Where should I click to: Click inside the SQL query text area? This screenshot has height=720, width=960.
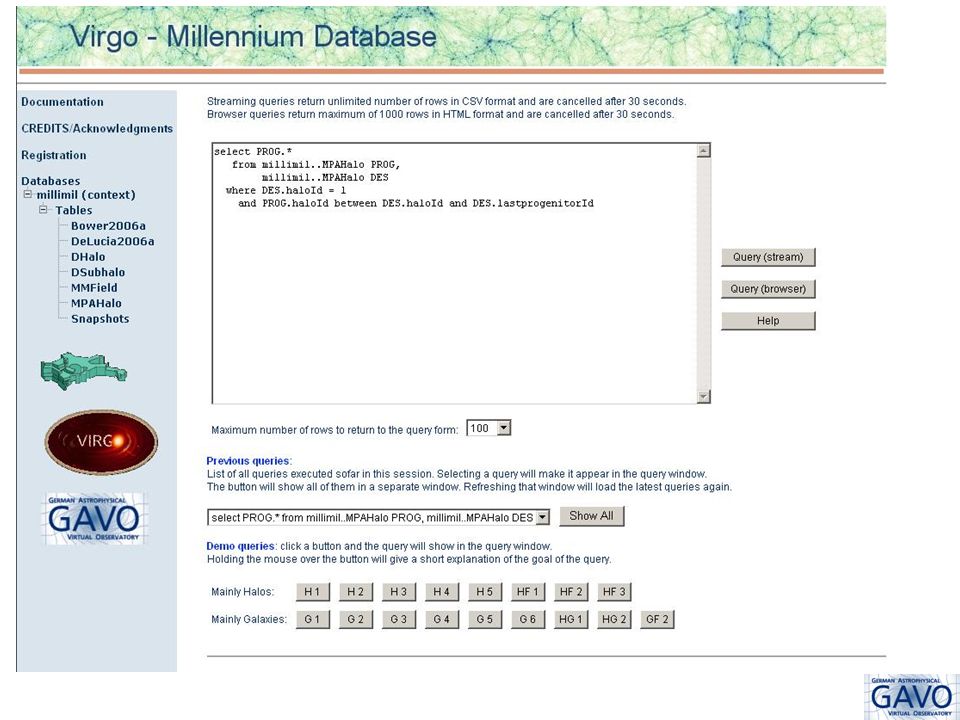click(x=454, y=273)
